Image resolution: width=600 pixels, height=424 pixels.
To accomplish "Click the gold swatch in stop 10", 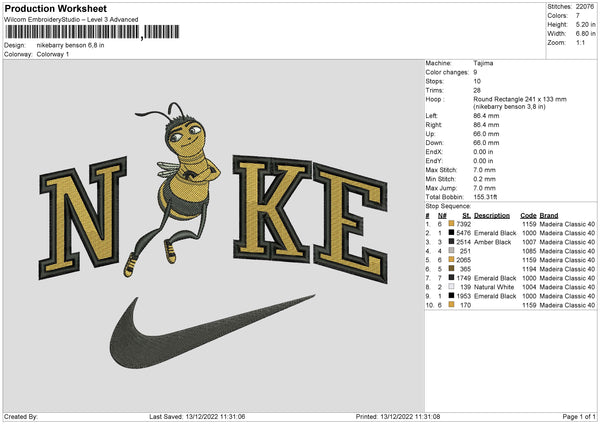I will tap(451, 305).
